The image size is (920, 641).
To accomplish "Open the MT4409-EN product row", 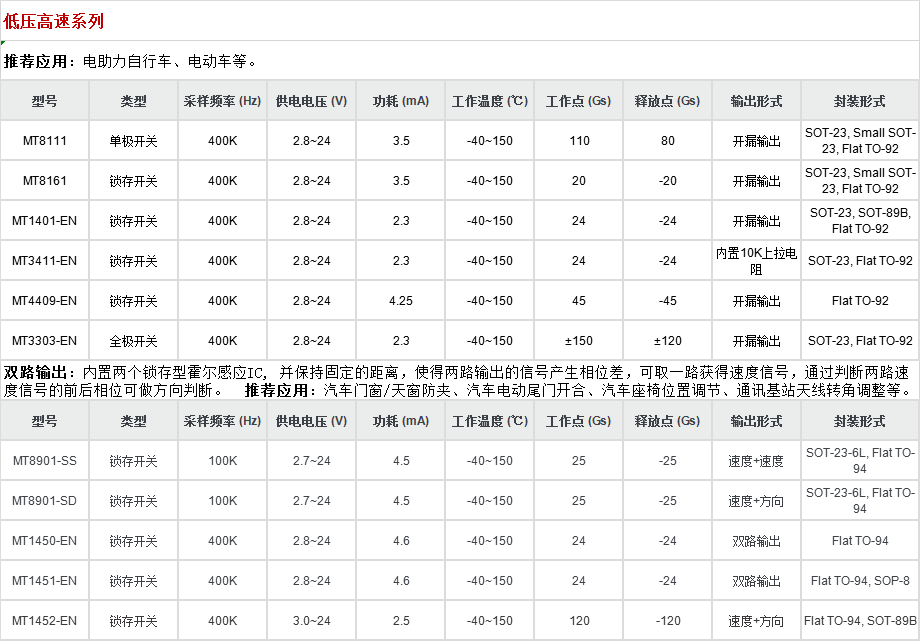I will [44, 301].
